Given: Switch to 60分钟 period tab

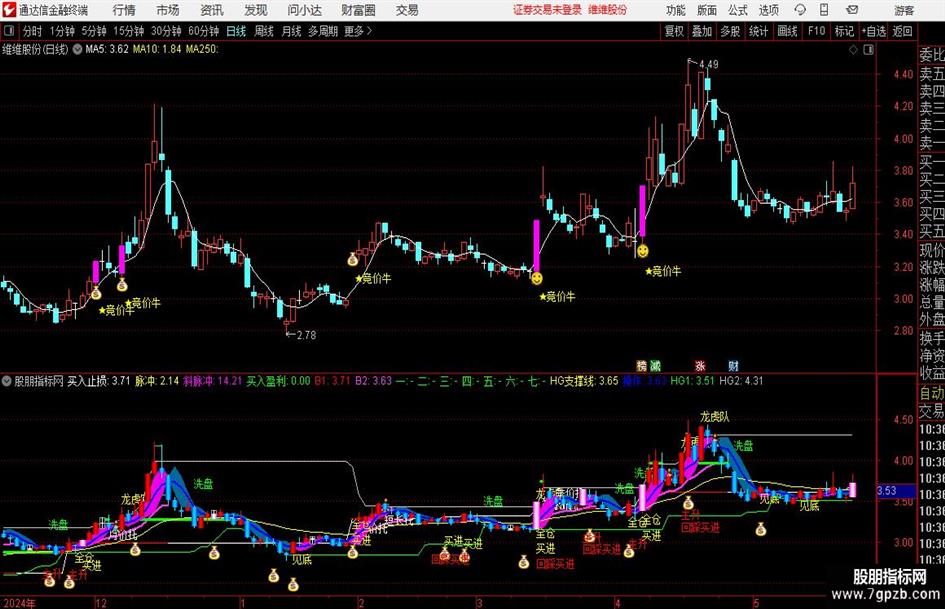Looking at the screenshot, I should (x=203, y=31).
